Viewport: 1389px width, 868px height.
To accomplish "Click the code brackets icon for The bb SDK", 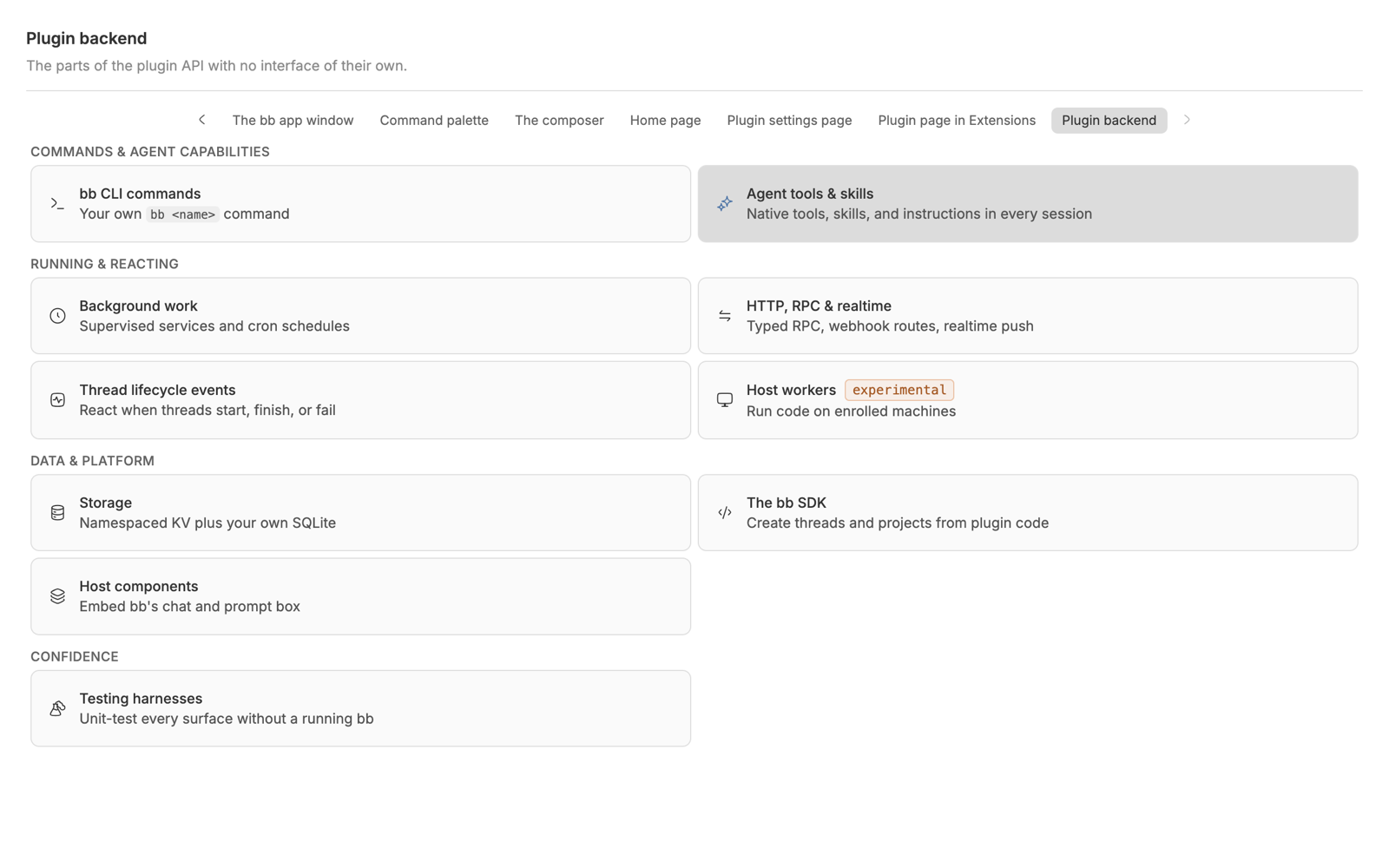I will pyautogui.click(x=725, y=513).
